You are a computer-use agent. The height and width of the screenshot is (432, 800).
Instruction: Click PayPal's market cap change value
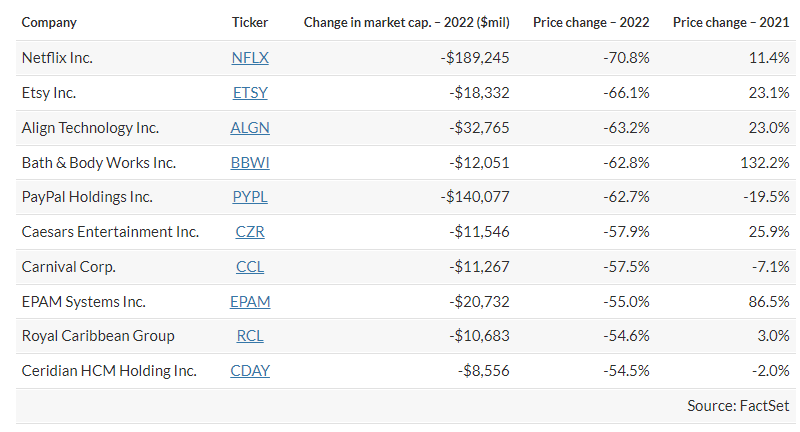[x=475, y=197]
